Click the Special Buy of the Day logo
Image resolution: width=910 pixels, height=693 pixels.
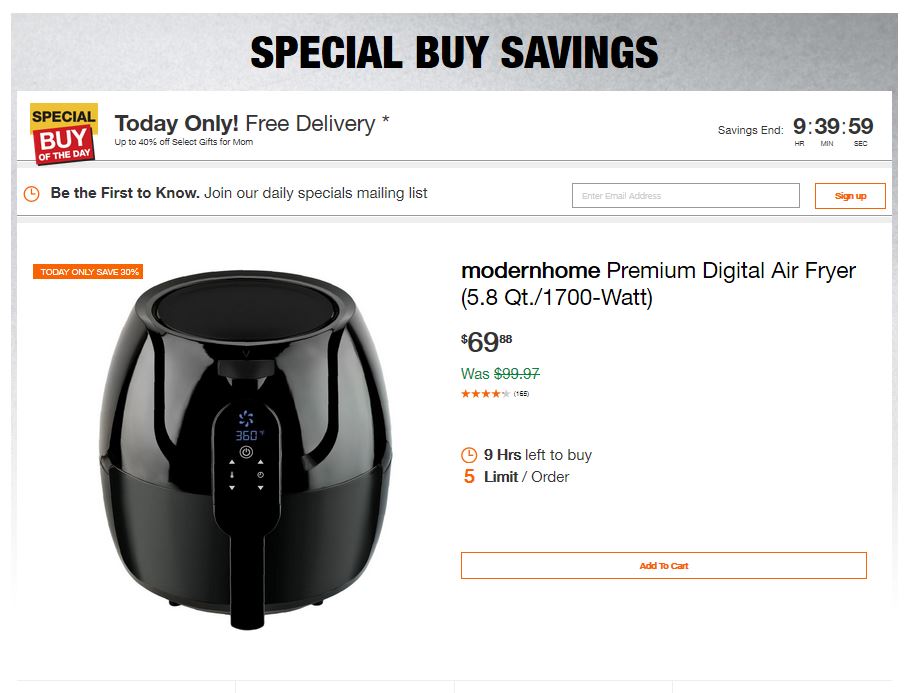[64, 133]
